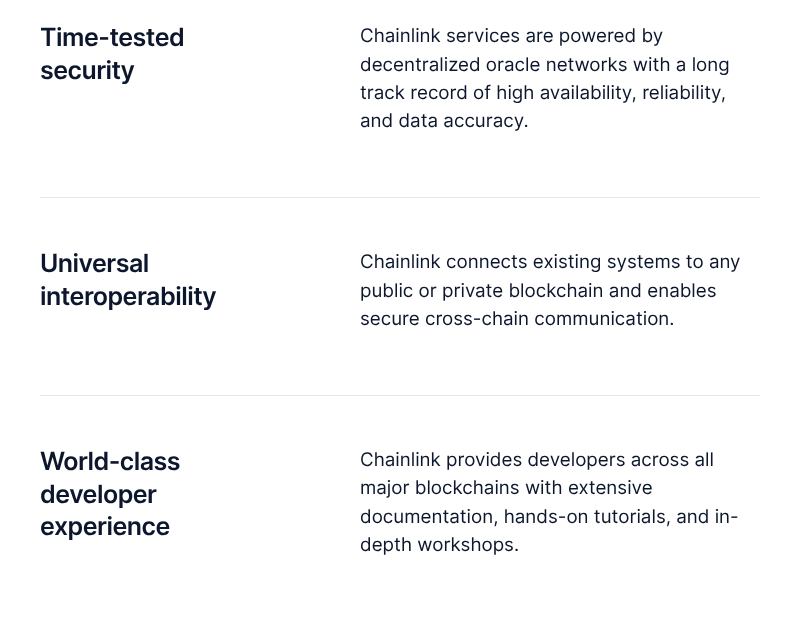Click the word "interoperability" in the second heading

tap(128, 297)
